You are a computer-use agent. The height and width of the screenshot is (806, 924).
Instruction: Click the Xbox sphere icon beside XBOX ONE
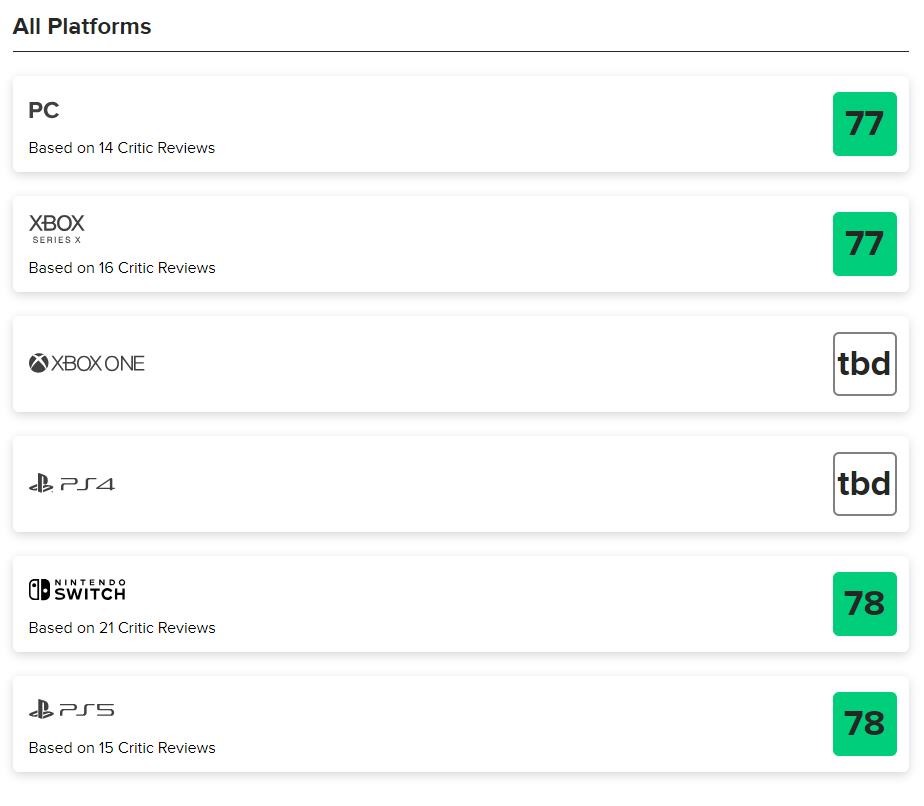click(x=38, y=364)
